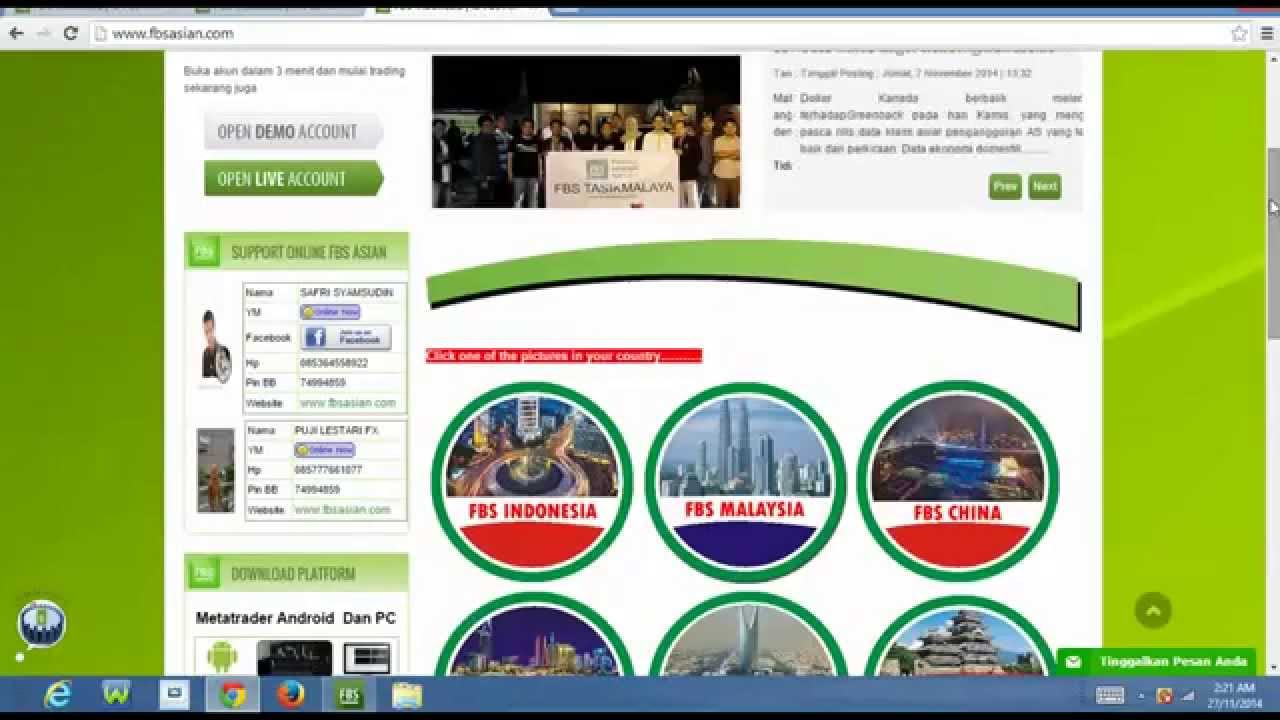Select the FBS China country picture
The width and height of the screenshot is (1280, 720).
957,481
